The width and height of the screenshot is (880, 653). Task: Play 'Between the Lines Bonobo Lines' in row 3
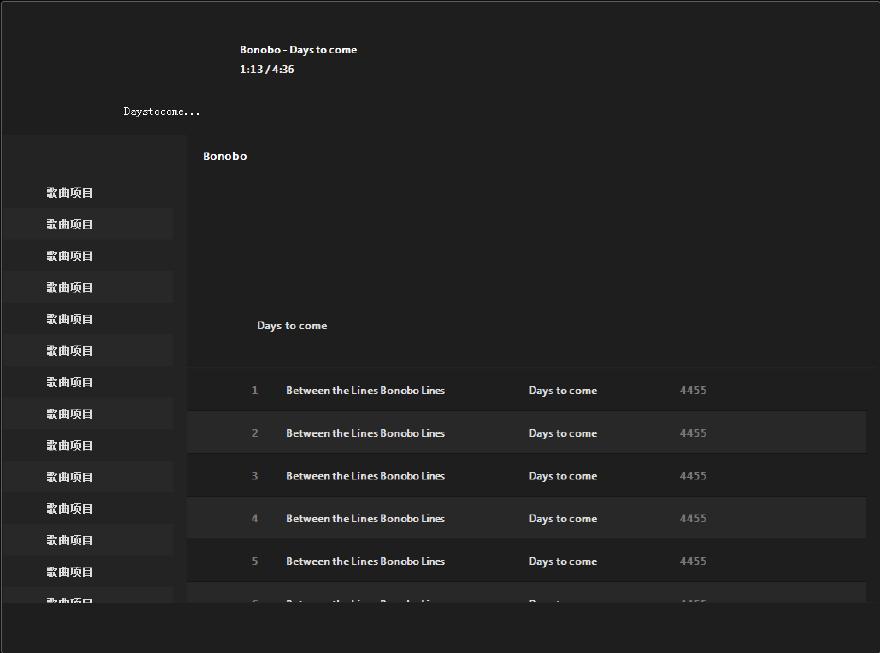coord(365,476)
